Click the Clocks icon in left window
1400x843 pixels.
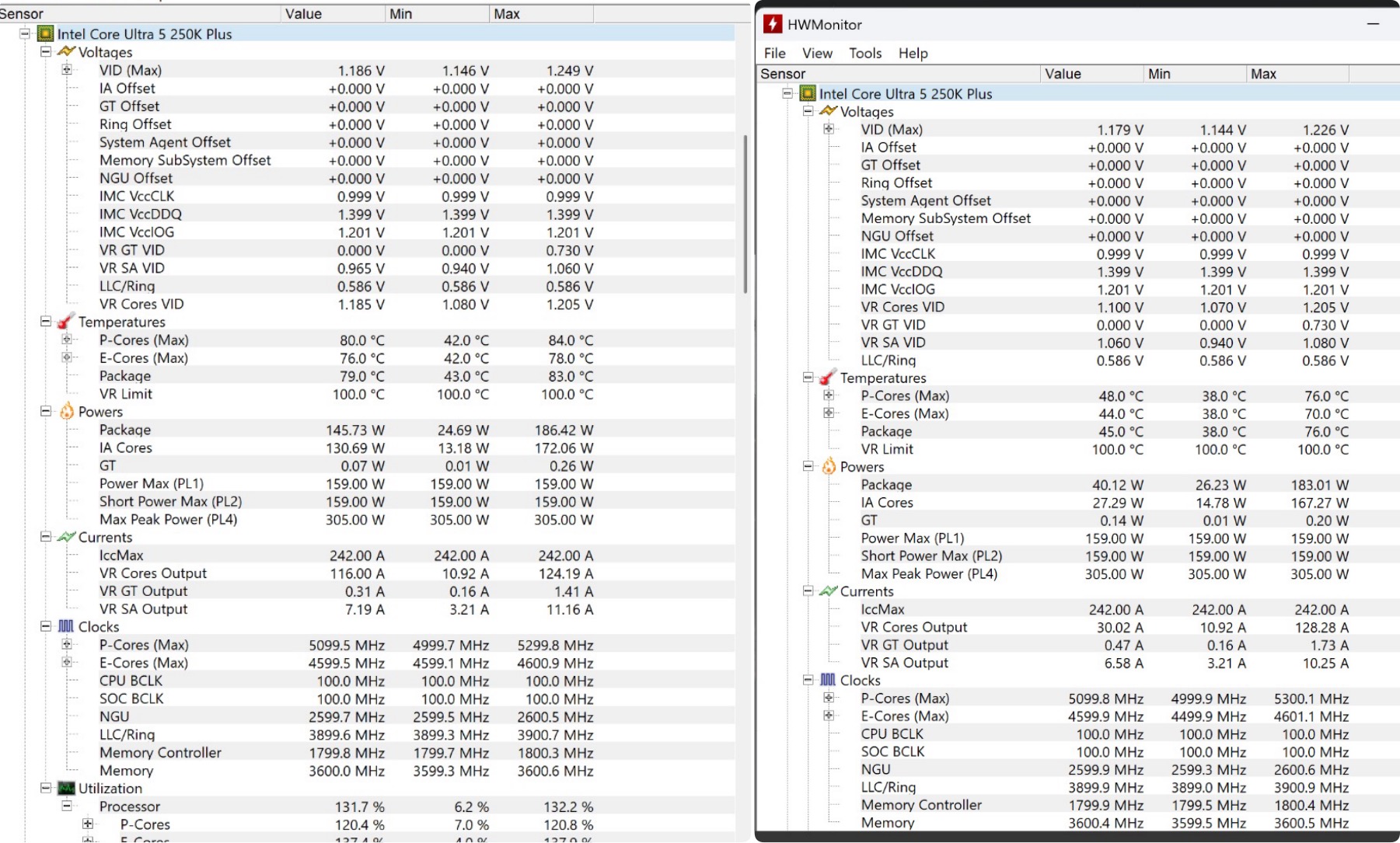(x=67, y=627)
